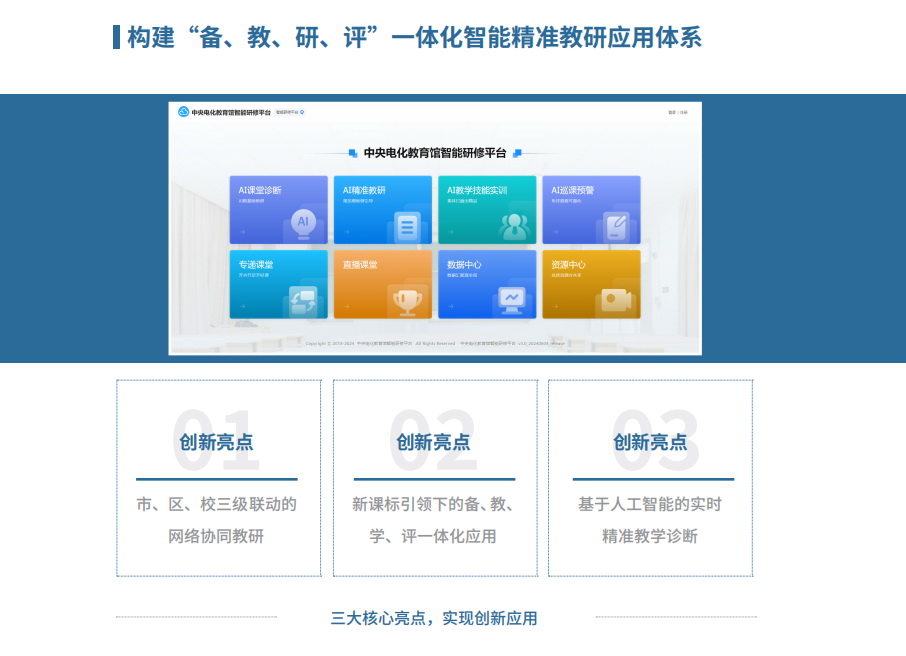Click the monitor chart icon in 数据中心
906x656 pixels.
[x=513, y=299]
